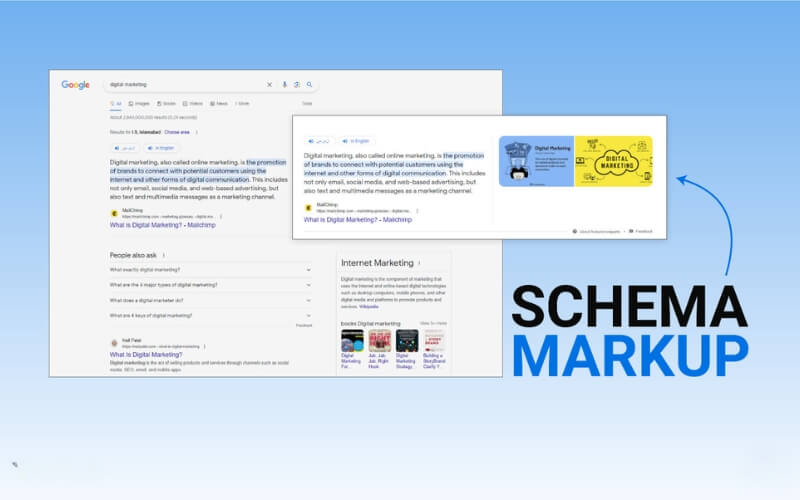Click 'books Digital marketing' section heading

(x=370, y=323)
